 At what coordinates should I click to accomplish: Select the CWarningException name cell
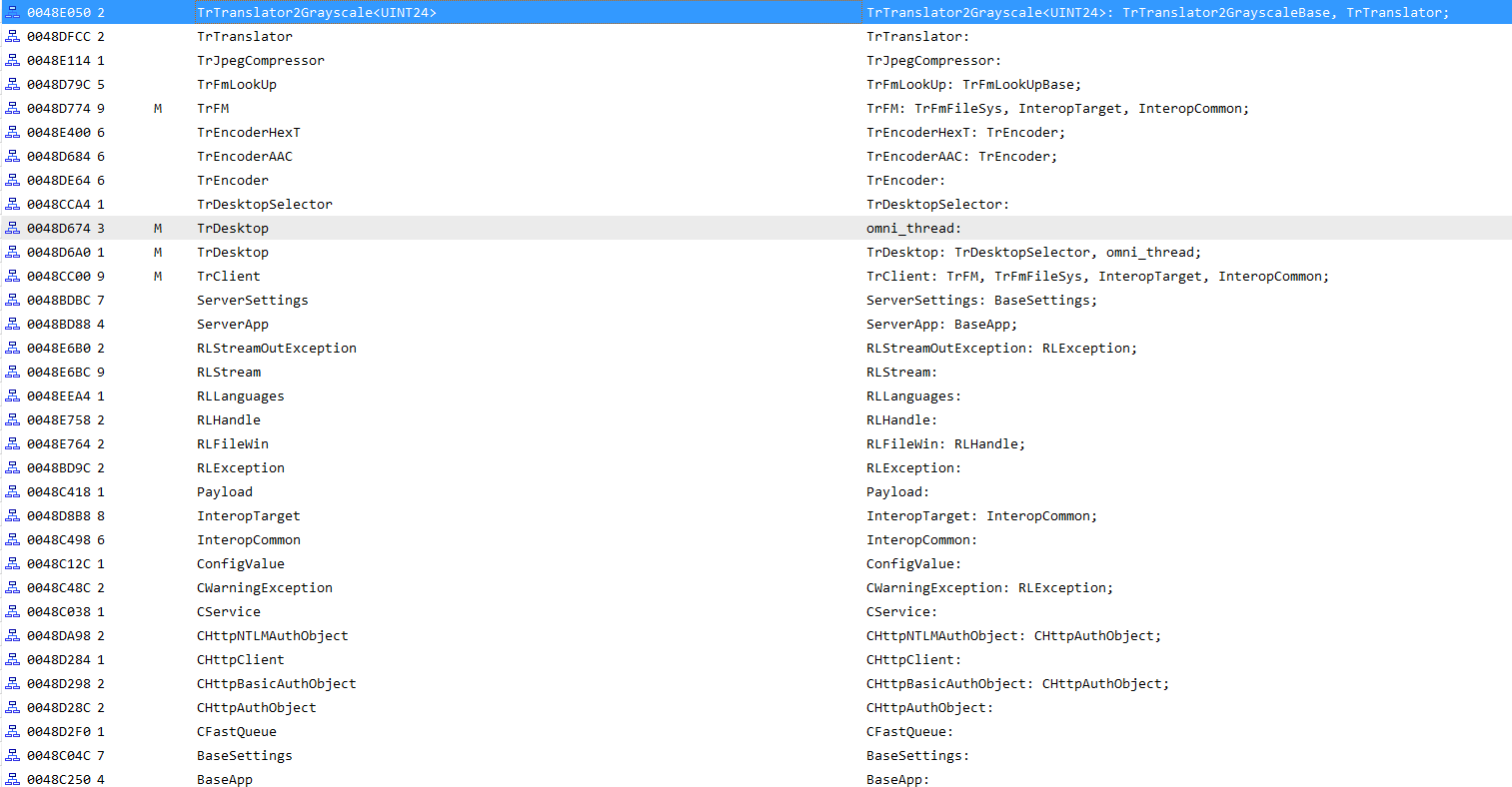coord(265,587)
